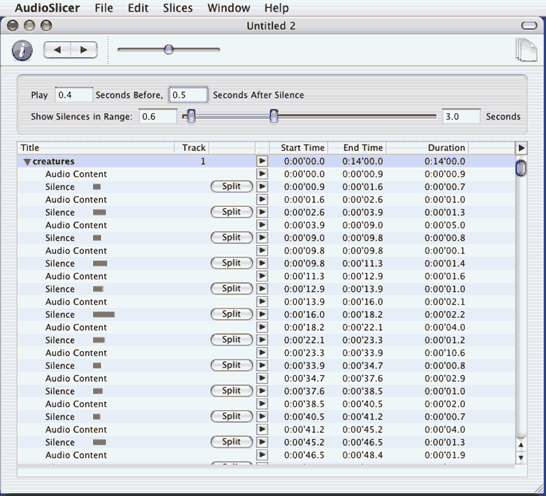Split at the silence starting 0:00'45.2

[x=232, y=442]
